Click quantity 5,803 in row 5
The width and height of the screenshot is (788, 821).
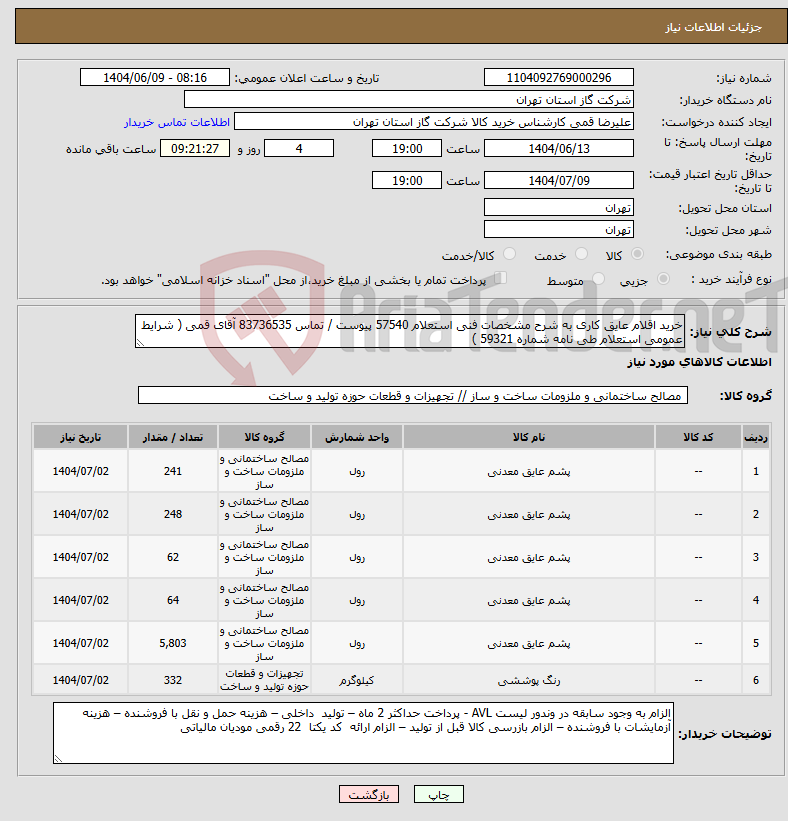pyautogui.click(x=173, y=643)
